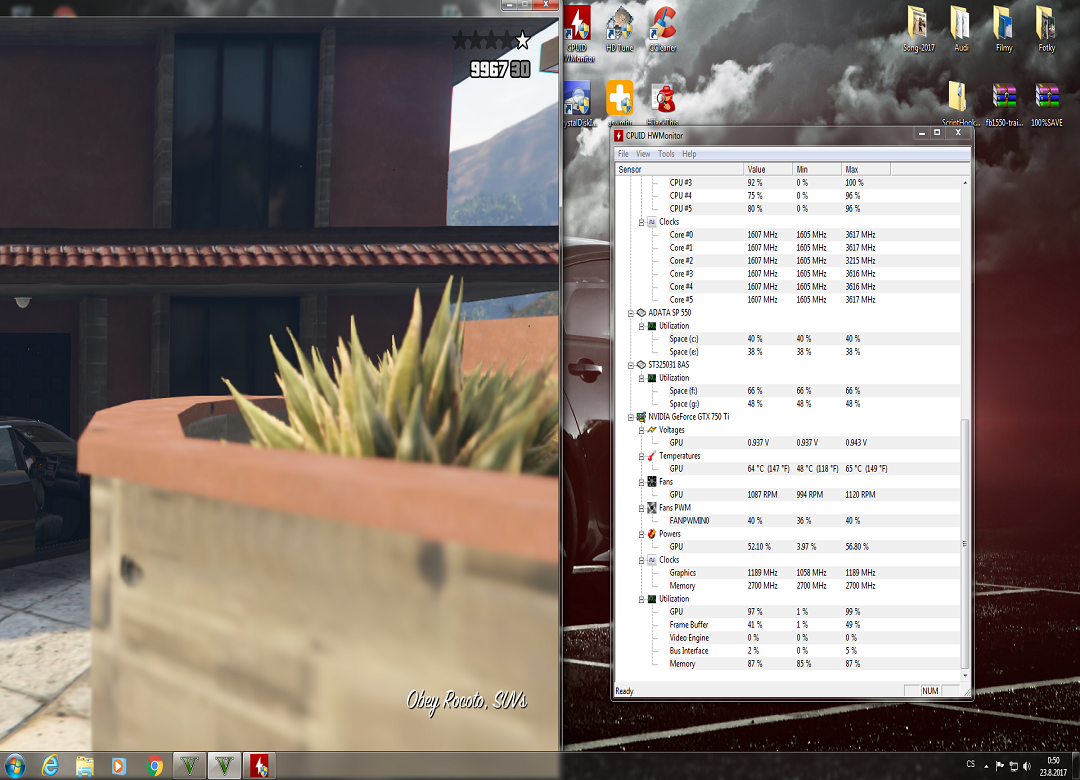Select the Fotky folder on desktop
1080x780 pixels.
pyautogui.click(x=1046, y=29)
